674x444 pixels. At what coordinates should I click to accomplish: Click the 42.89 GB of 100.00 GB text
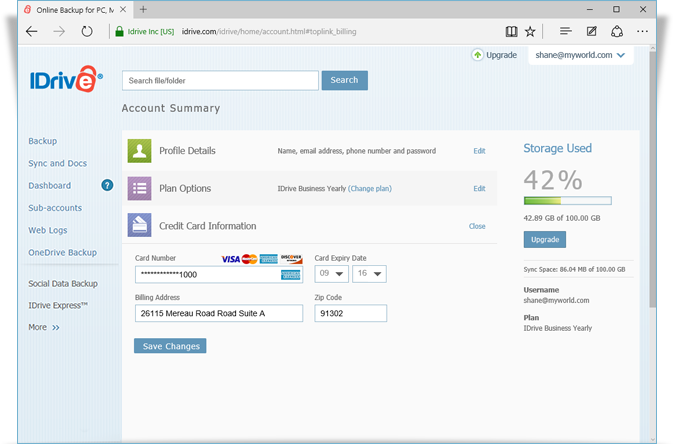[562, 218]
